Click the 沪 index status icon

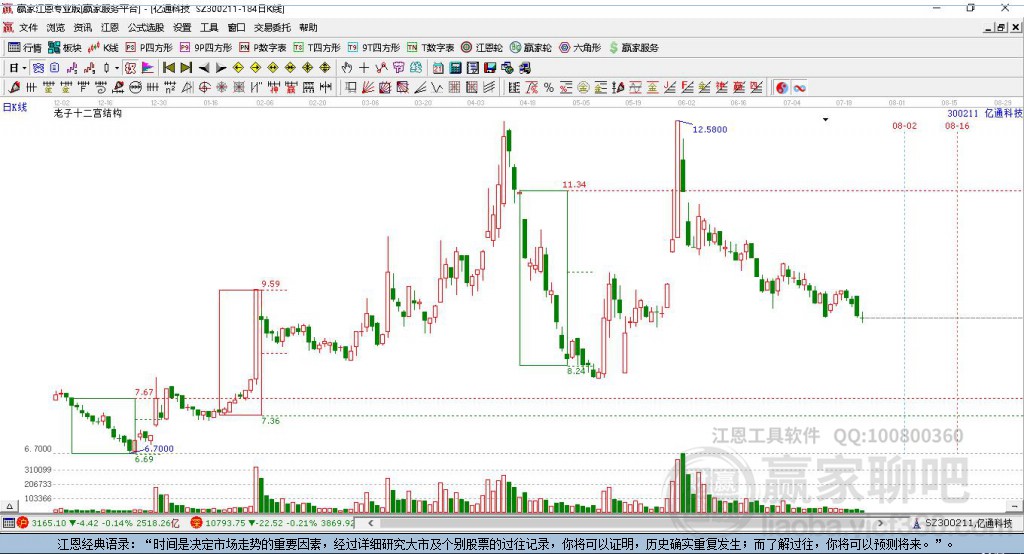[24, 523]
